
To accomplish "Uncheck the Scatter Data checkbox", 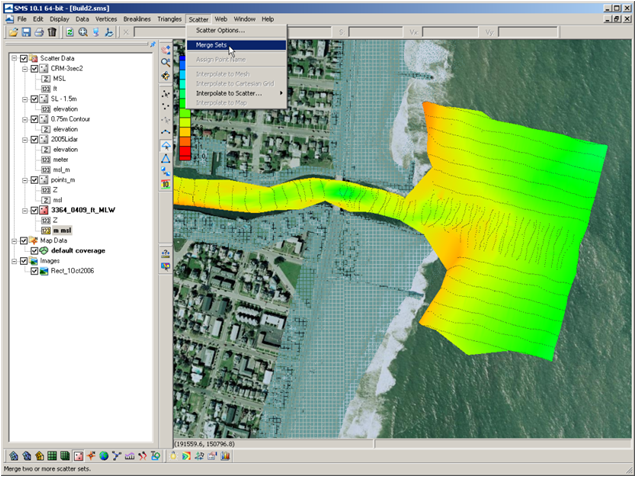I will 24,58.
